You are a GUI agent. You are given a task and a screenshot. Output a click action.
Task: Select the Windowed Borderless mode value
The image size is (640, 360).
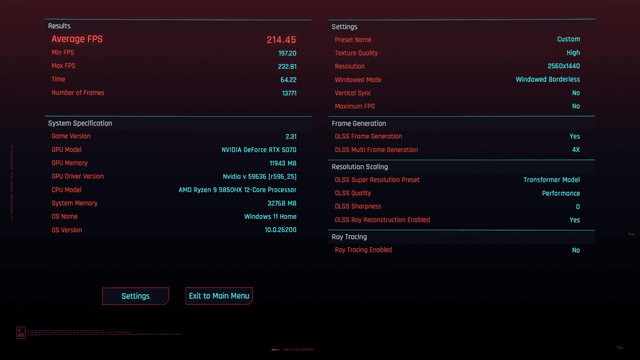click(548, 80)
